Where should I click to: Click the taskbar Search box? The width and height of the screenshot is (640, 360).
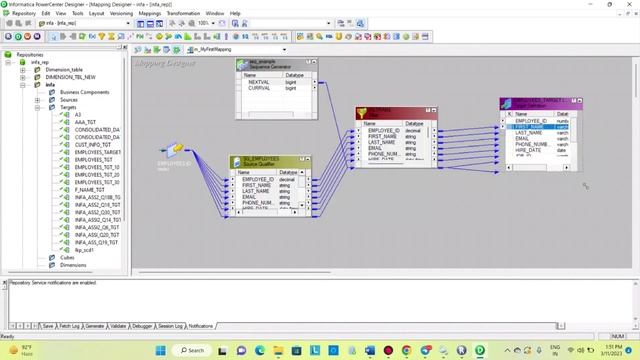pyautogui.click(x=192, y=350)
